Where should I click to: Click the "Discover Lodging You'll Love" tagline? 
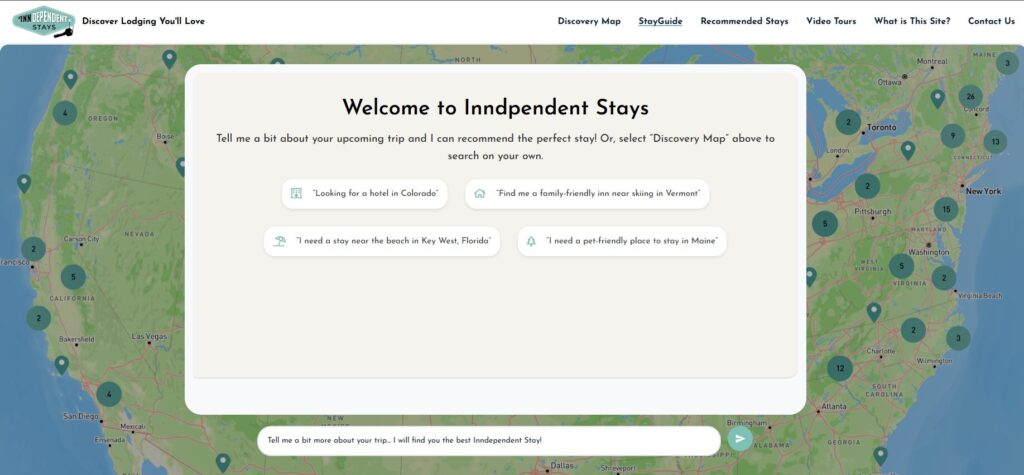point(143,21)
